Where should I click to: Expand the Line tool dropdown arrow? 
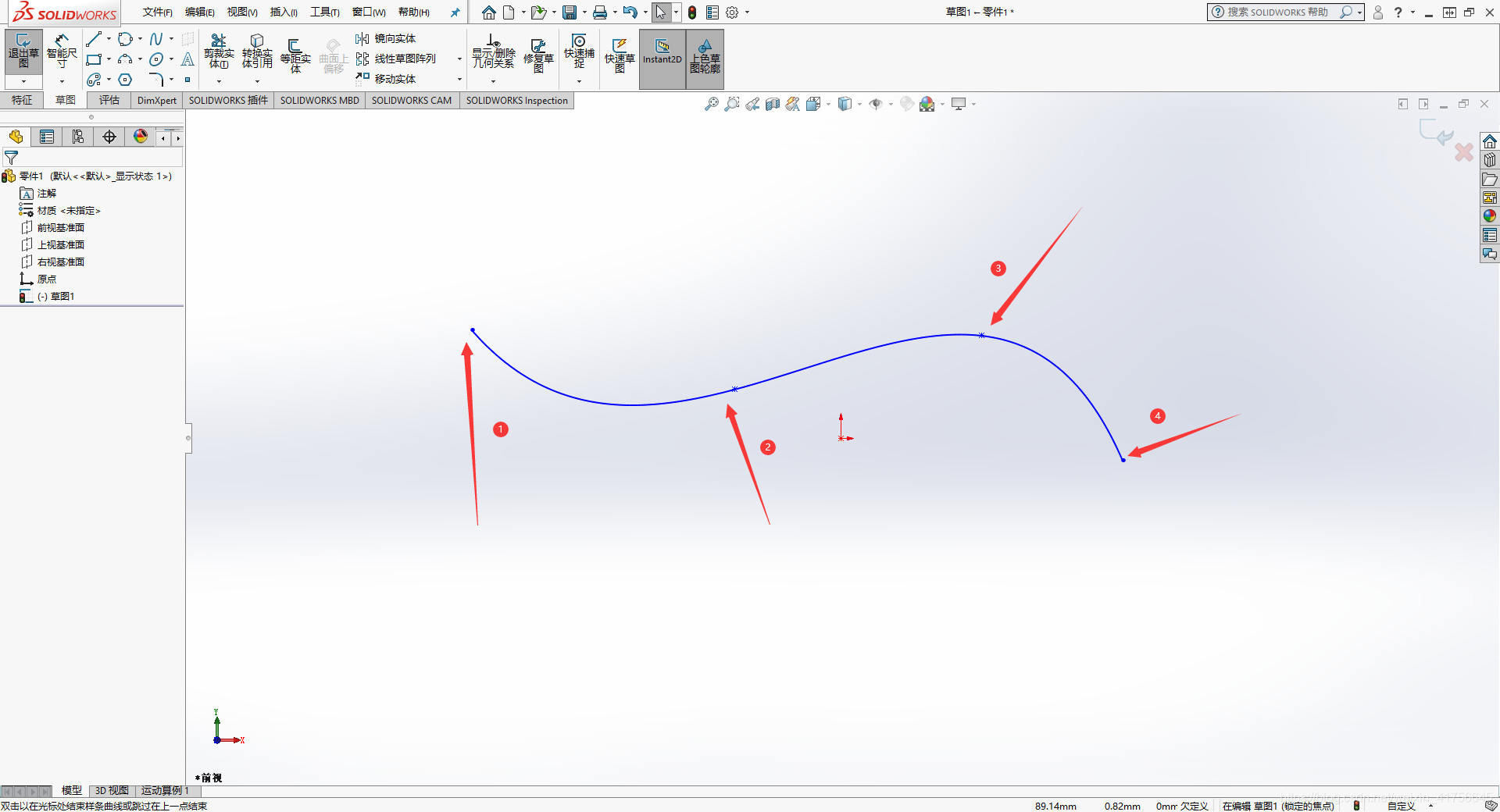tap(109, 39)
